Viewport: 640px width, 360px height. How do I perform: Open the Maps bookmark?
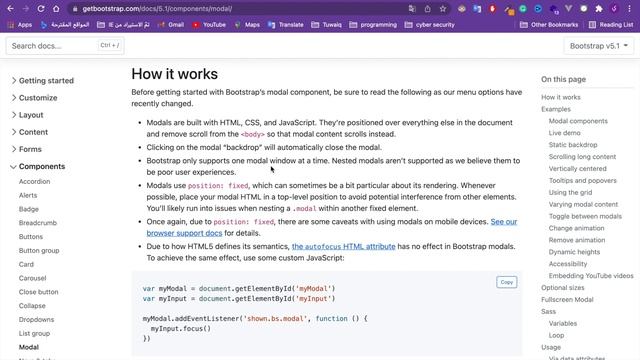(247, 25)
